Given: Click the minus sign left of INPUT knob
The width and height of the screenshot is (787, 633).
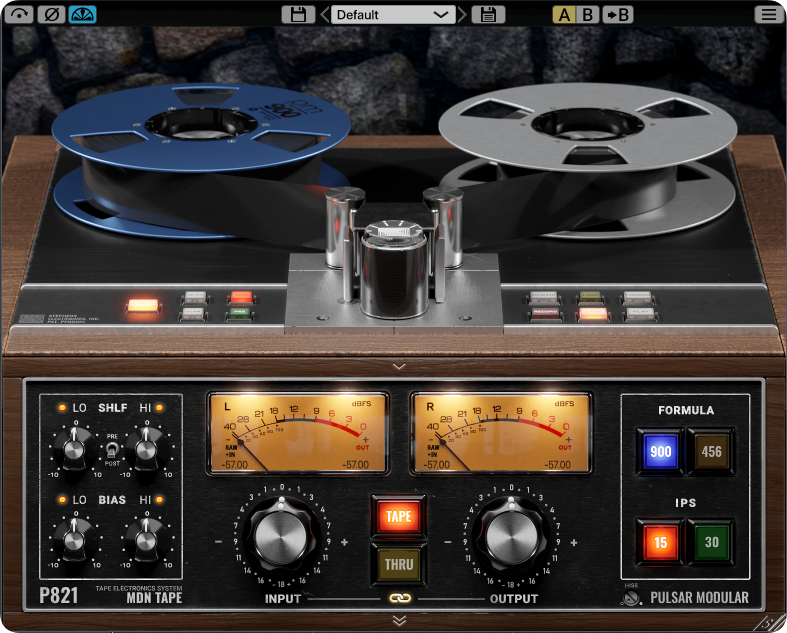Looking at the screenshot, I should (218, 542).
